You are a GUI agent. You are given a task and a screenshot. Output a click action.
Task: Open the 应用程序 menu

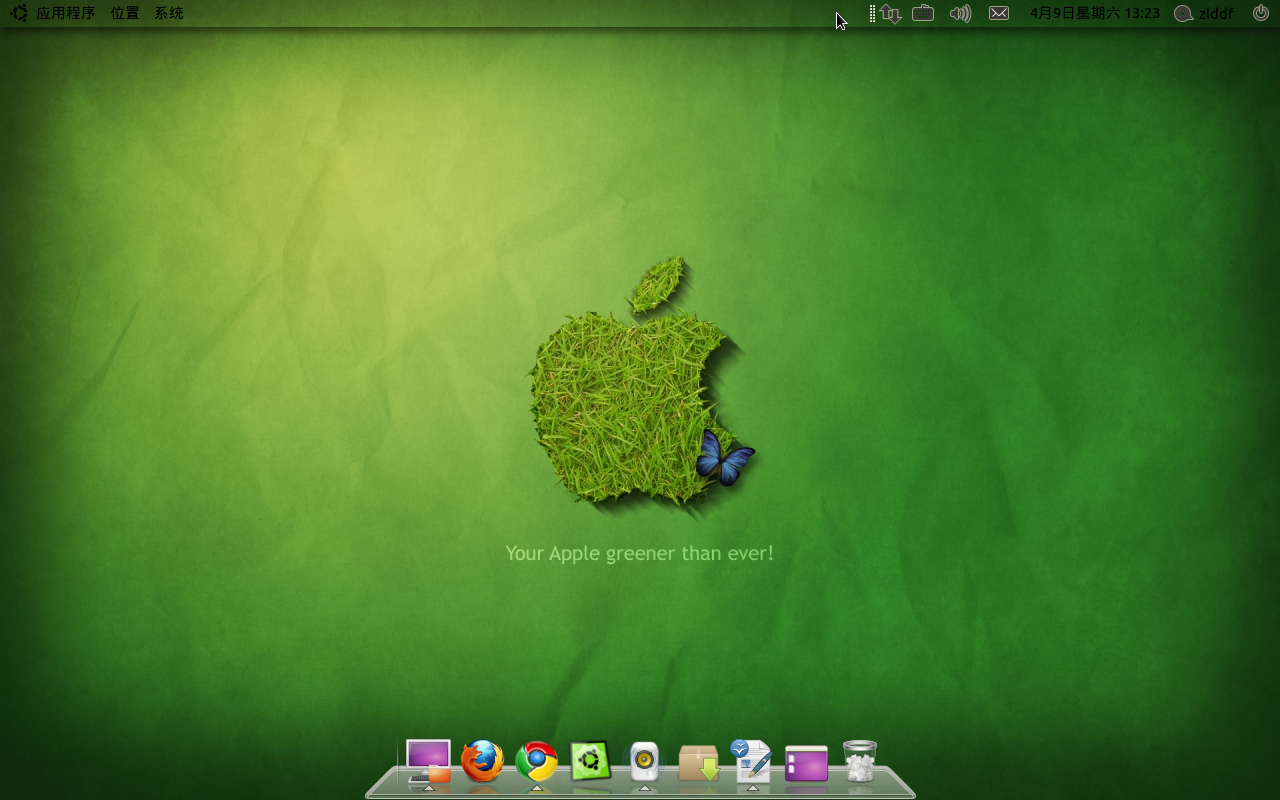66,13
